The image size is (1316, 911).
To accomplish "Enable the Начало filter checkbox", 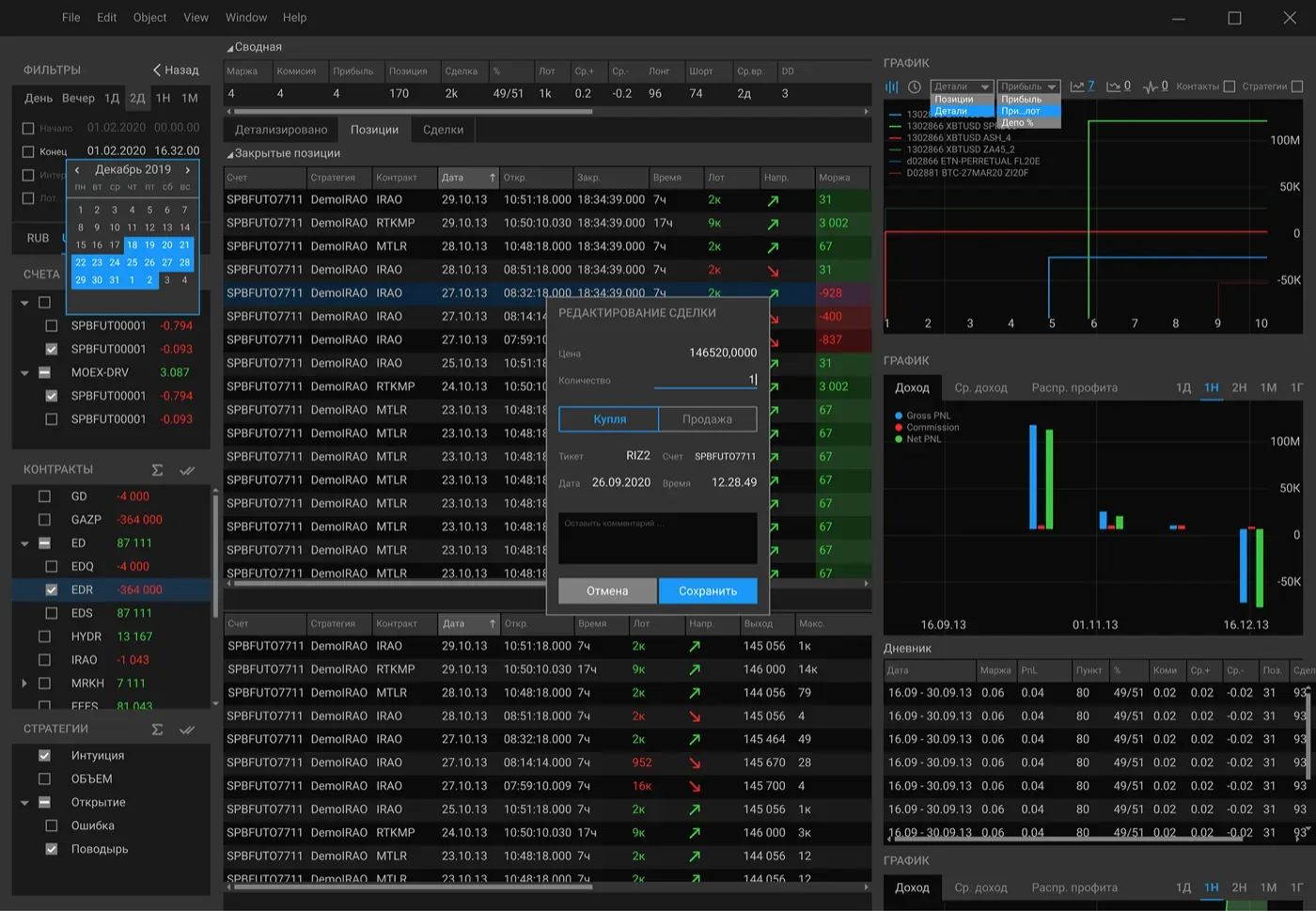I will [x=28, y=128].
